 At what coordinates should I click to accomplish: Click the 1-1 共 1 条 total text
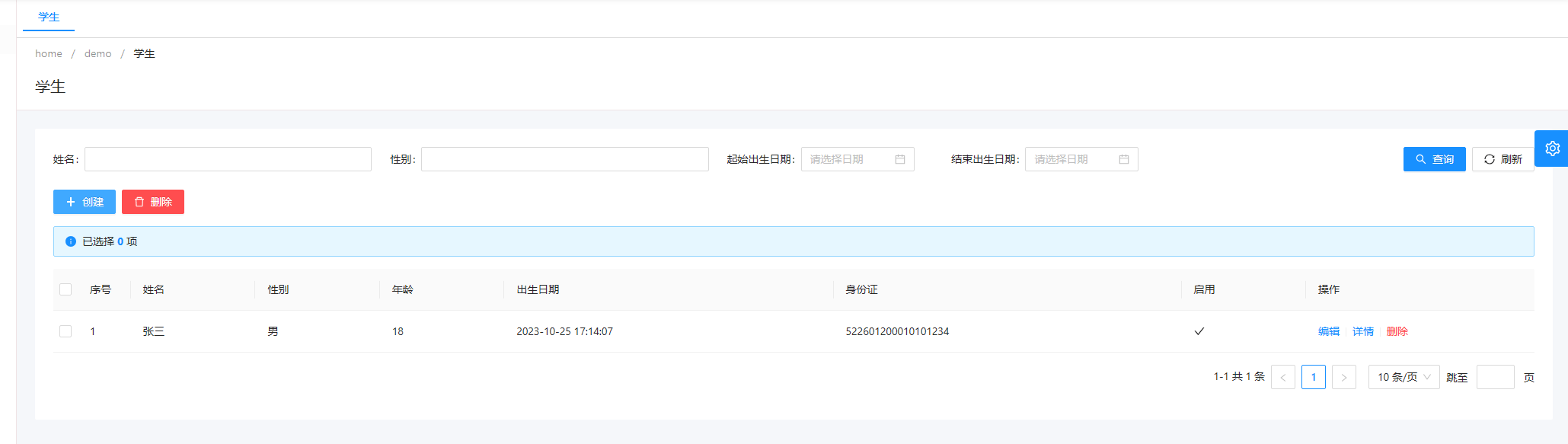click(x=1239, y=376)
